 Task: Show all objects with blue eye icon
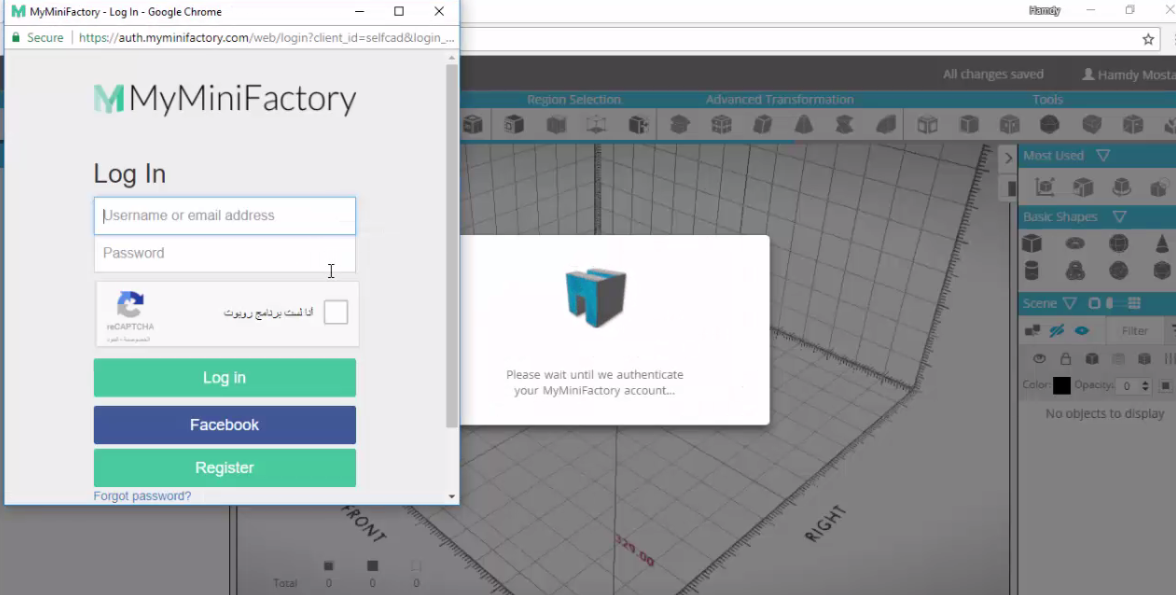(1082, 331)
